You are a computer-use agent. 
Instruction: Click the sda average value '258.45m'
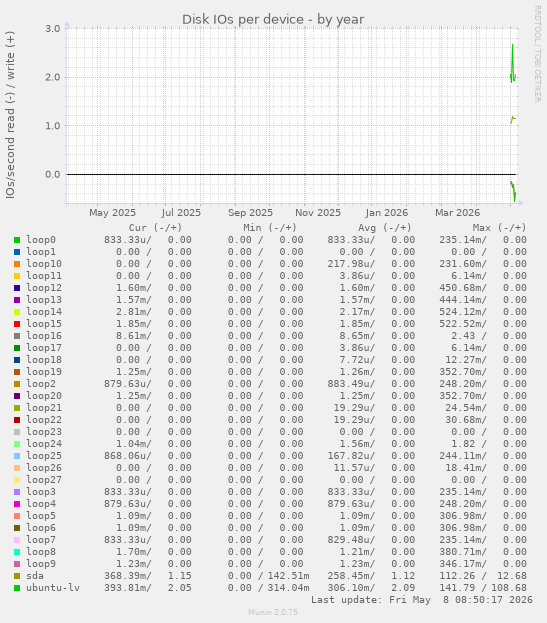coord(349,576)
